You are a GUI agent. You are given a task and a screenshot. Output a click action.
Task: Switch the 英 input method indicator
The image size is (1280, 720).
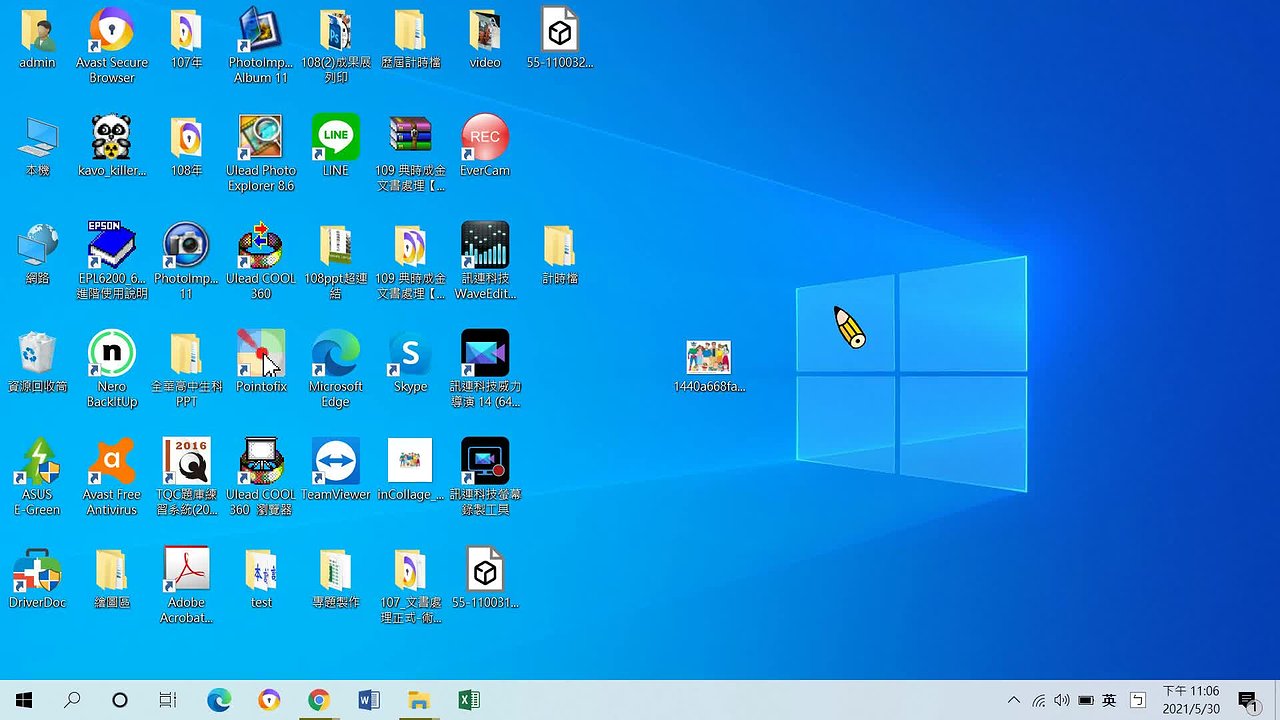point(1109,700)
